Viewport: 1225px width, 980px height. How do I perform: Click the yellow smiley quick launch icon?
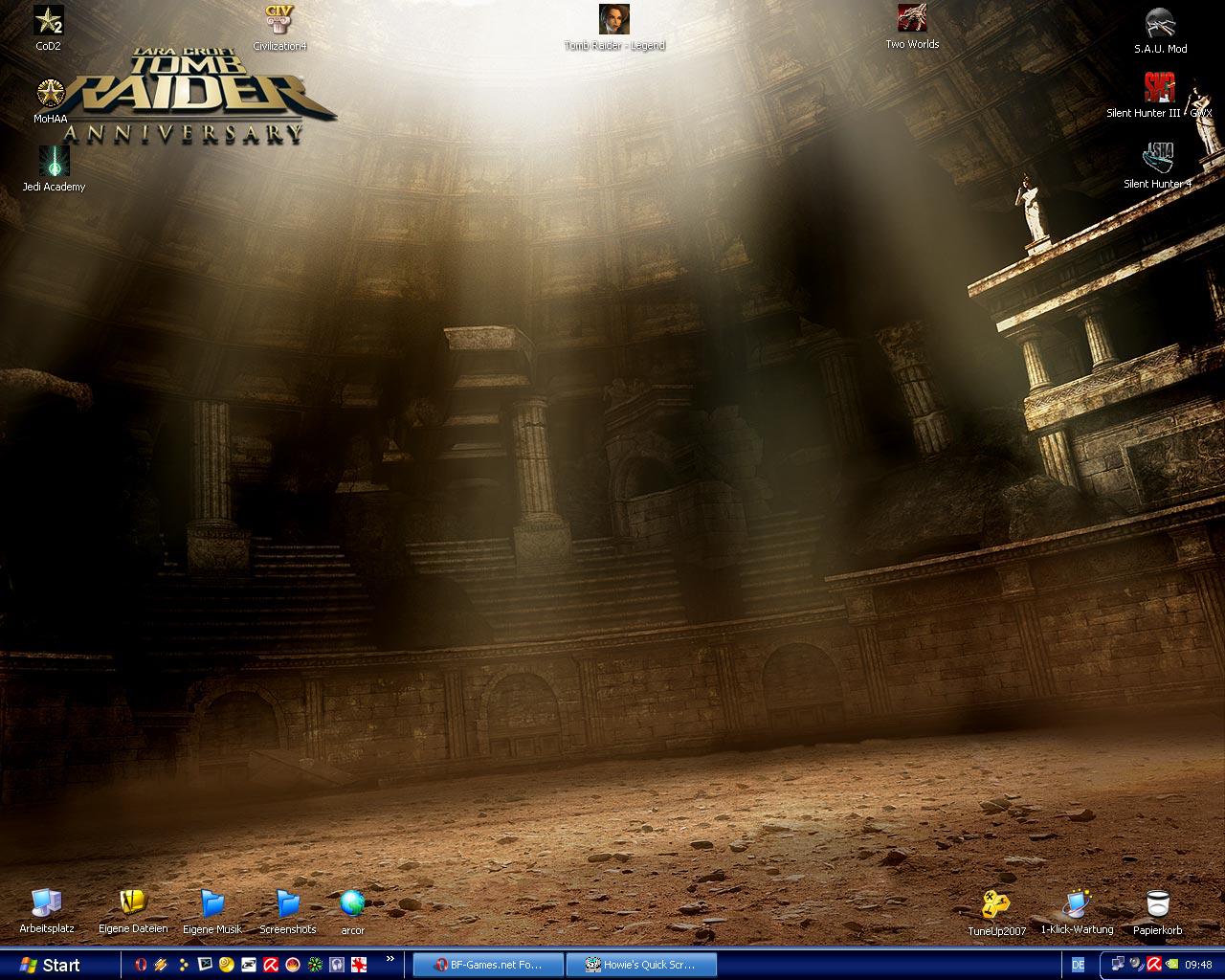[227, 965]
